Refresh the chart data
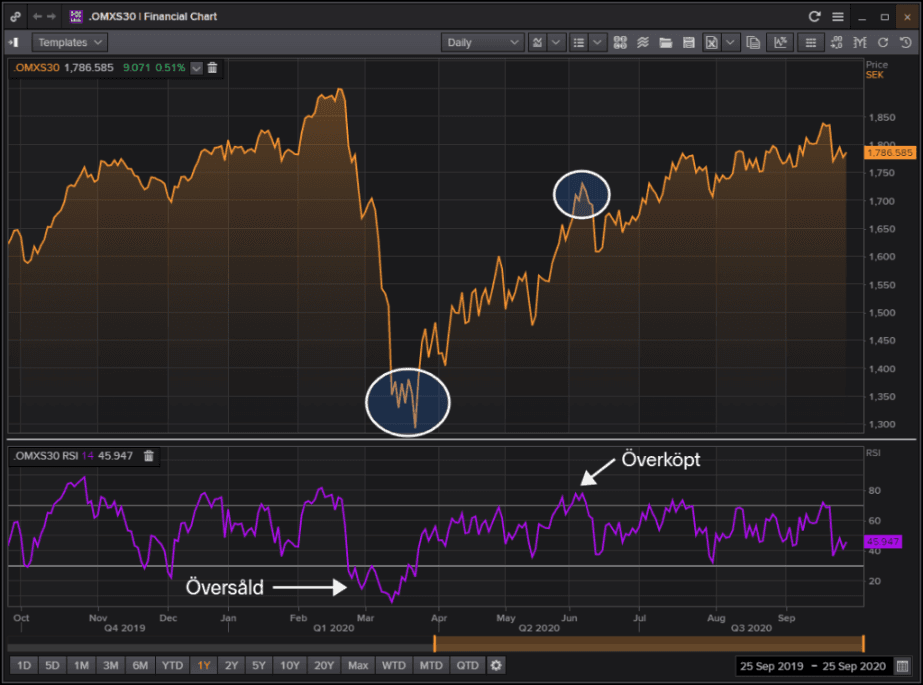 884,42
